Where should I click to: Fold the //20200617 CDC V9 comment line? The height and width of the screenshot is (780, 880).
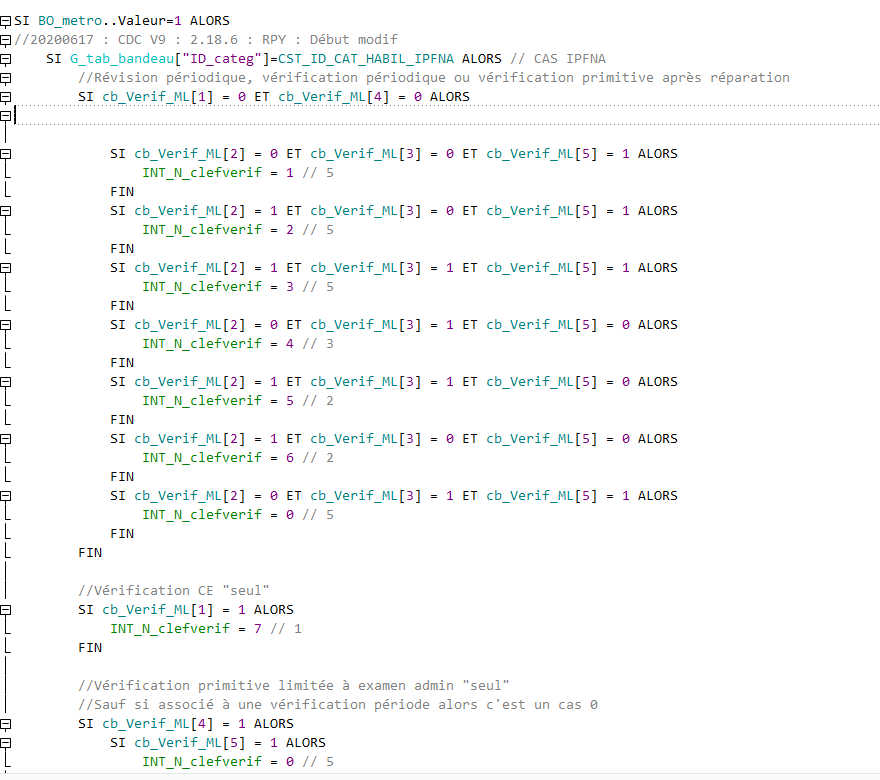(x=6, y=40)
